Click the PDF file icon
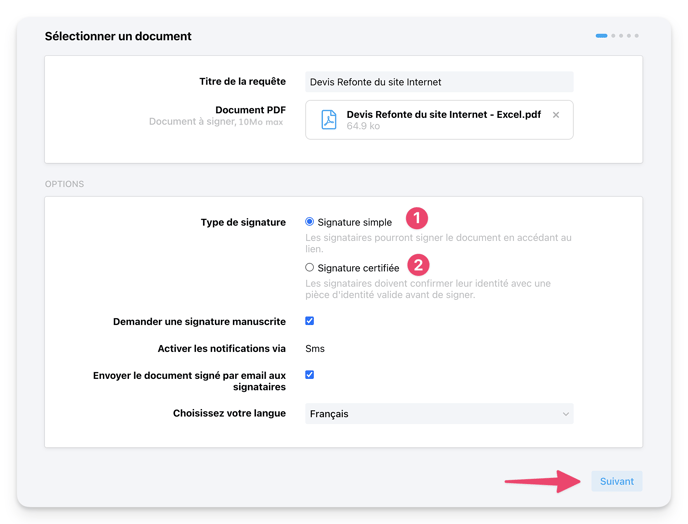 tap(329, 120)
